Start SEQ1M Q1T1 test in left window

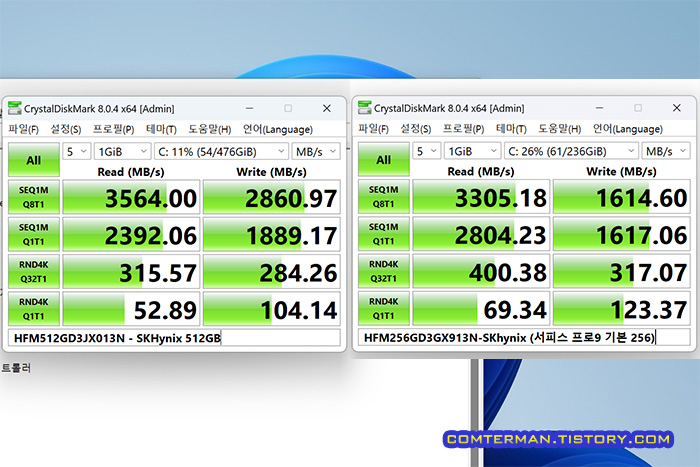coord(34,235)
